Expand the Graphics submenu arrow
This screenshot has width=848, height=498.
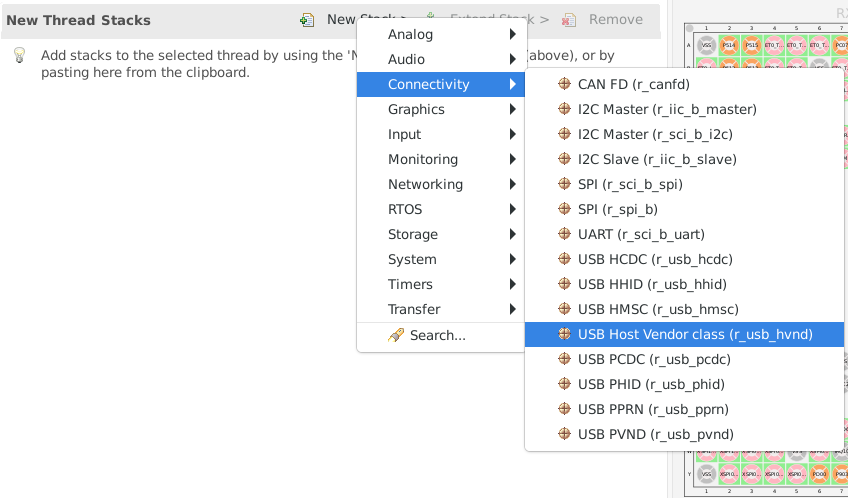(x=513, y=109)
